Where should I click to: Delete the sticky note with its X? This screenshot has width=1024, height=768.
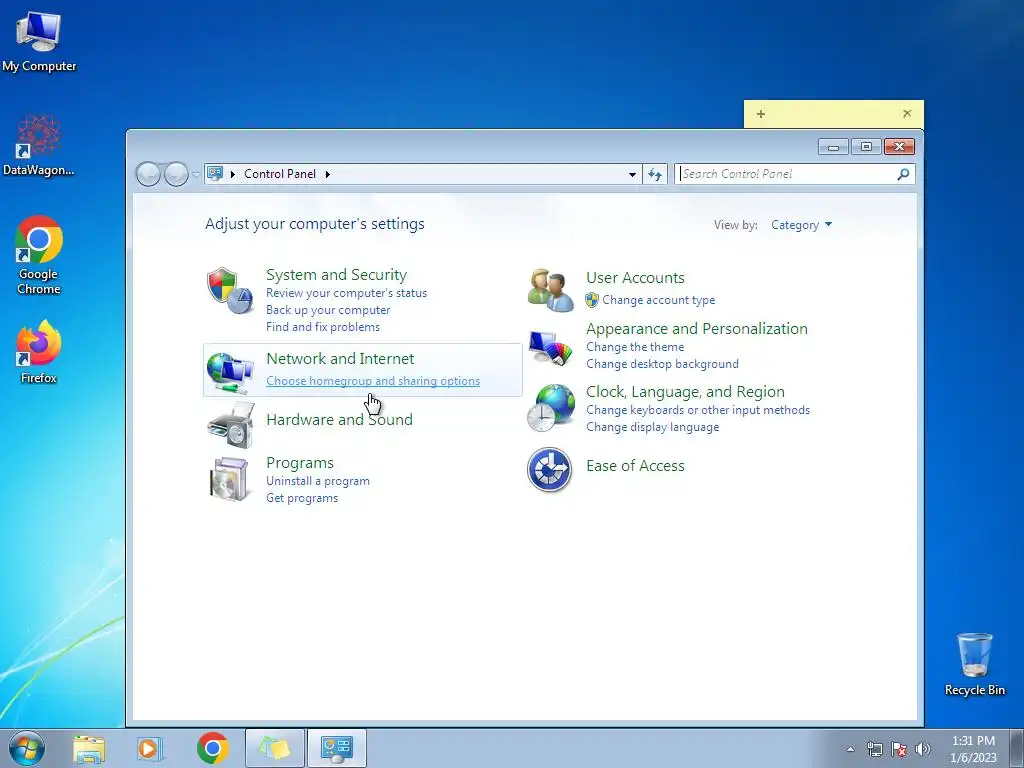(x=907, y=114)
